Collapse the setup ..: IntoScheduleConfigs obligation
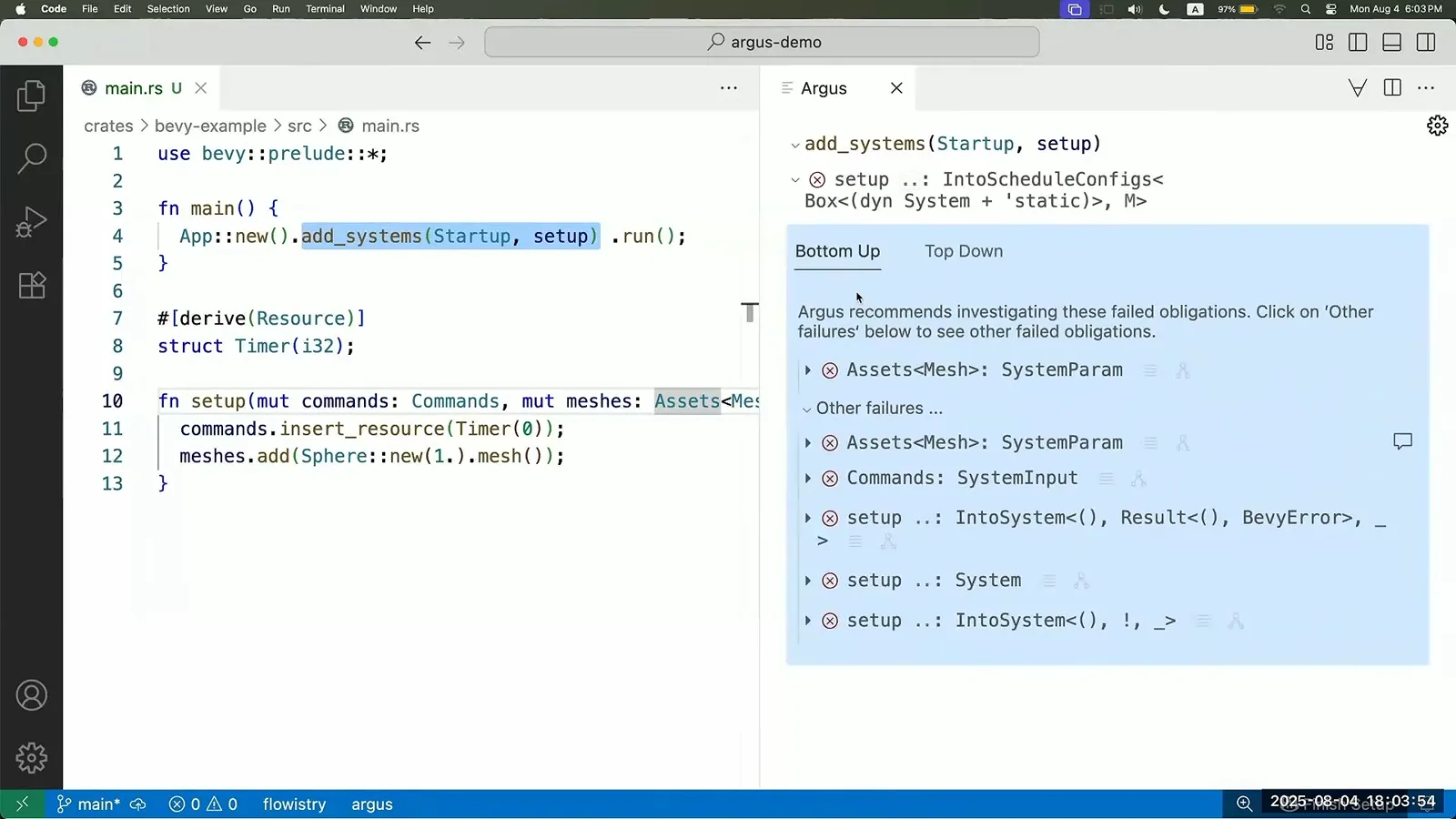 pos(795,180)
